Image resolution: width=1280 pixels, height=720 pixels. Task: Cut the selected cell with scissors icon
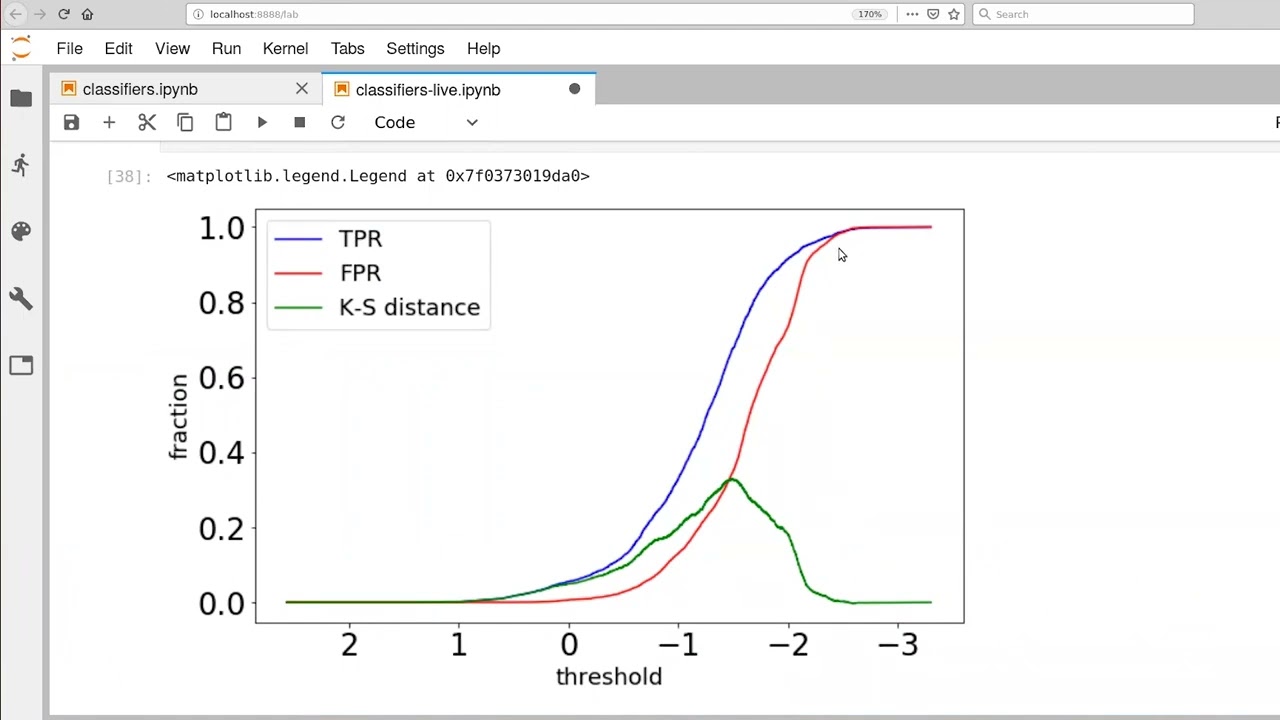pos(147,122)
